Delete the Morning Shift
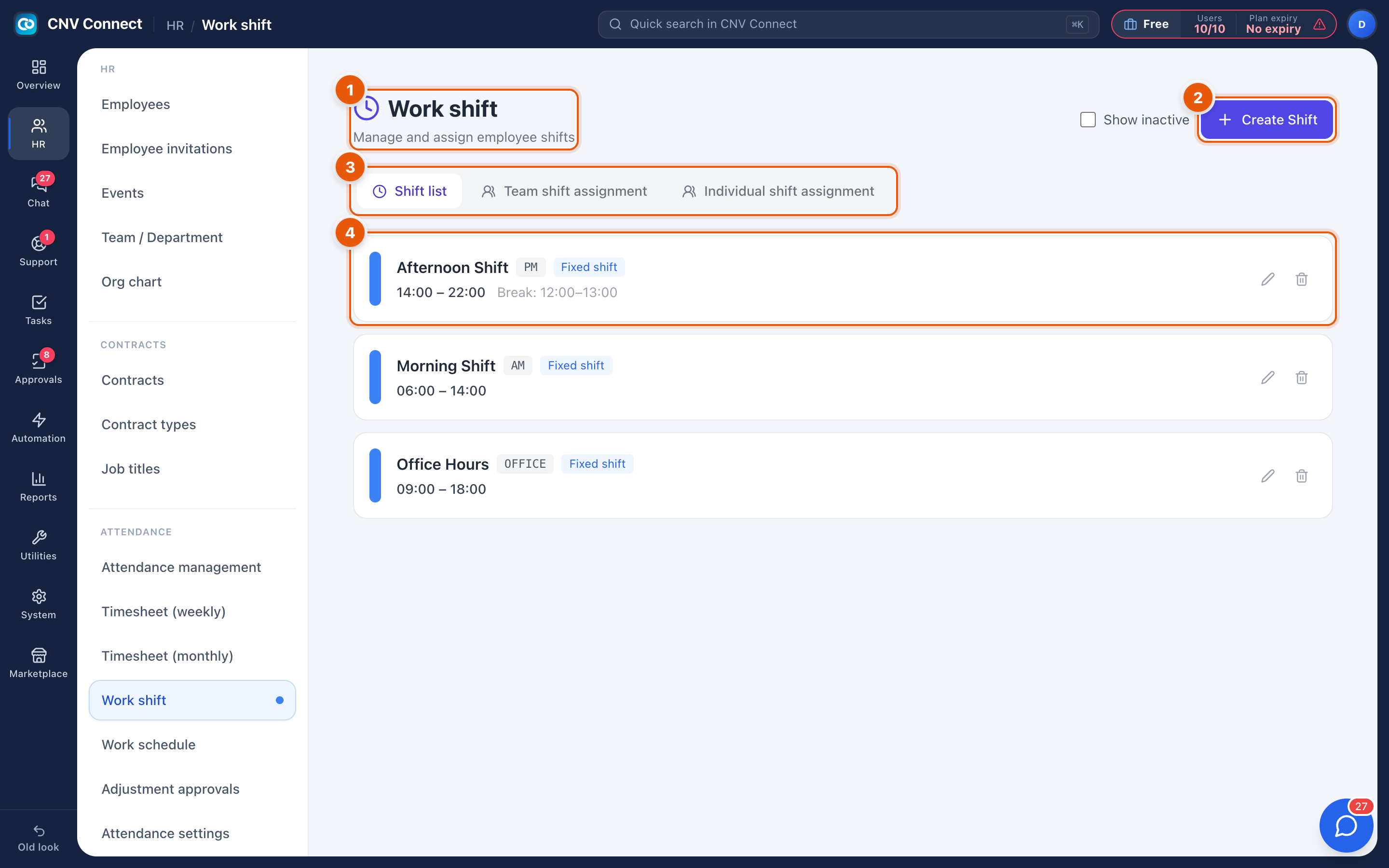 [x=1302, y=378]
